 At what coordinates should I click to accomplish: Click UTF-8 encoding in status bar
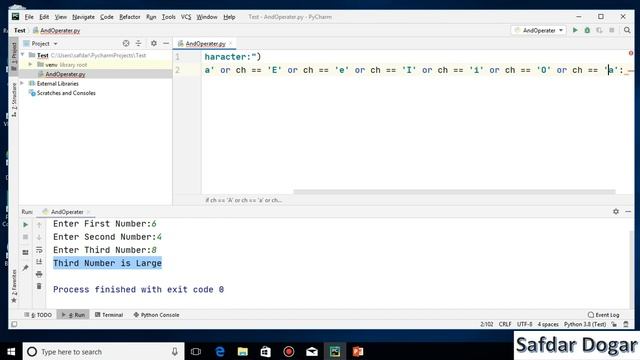click(524, 324)
